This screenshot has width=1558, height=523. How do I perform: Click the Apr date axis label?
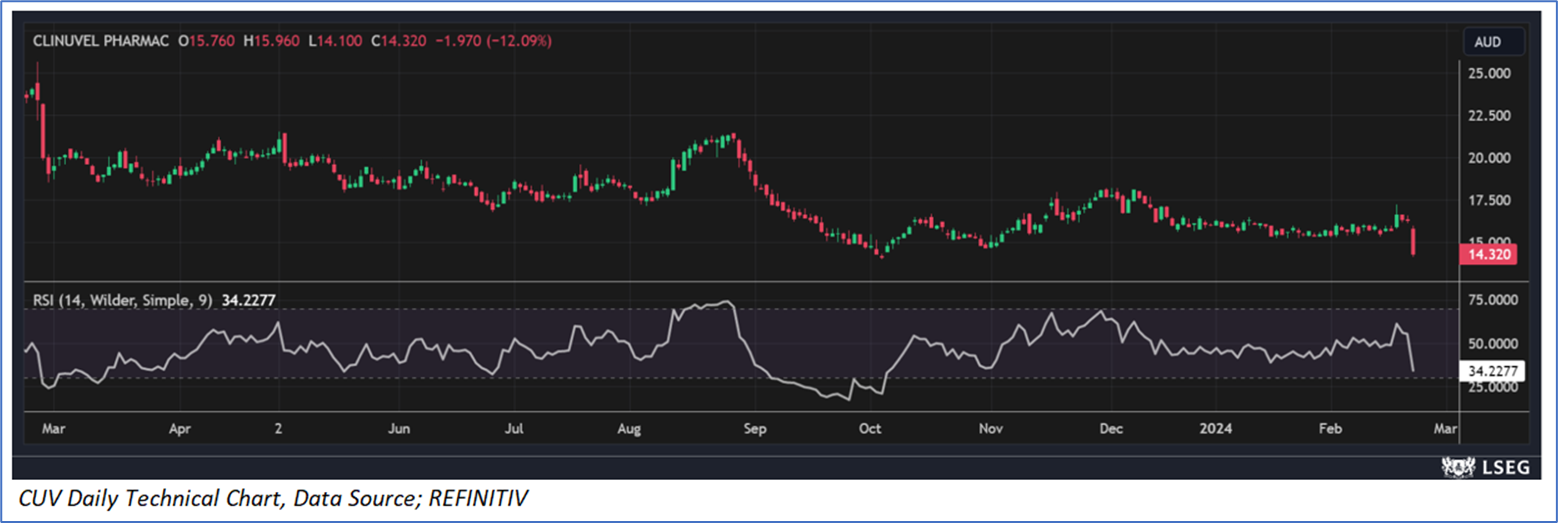[x=180, y=429]
